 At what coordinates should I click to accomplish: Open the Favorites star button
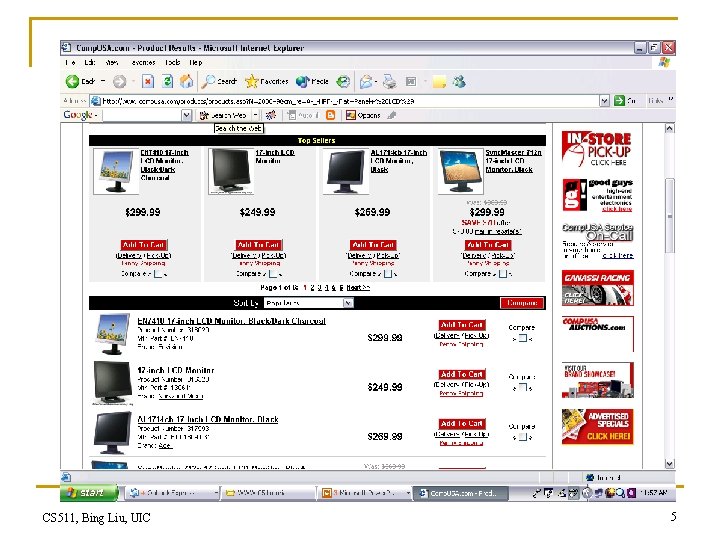pos(266,82)
